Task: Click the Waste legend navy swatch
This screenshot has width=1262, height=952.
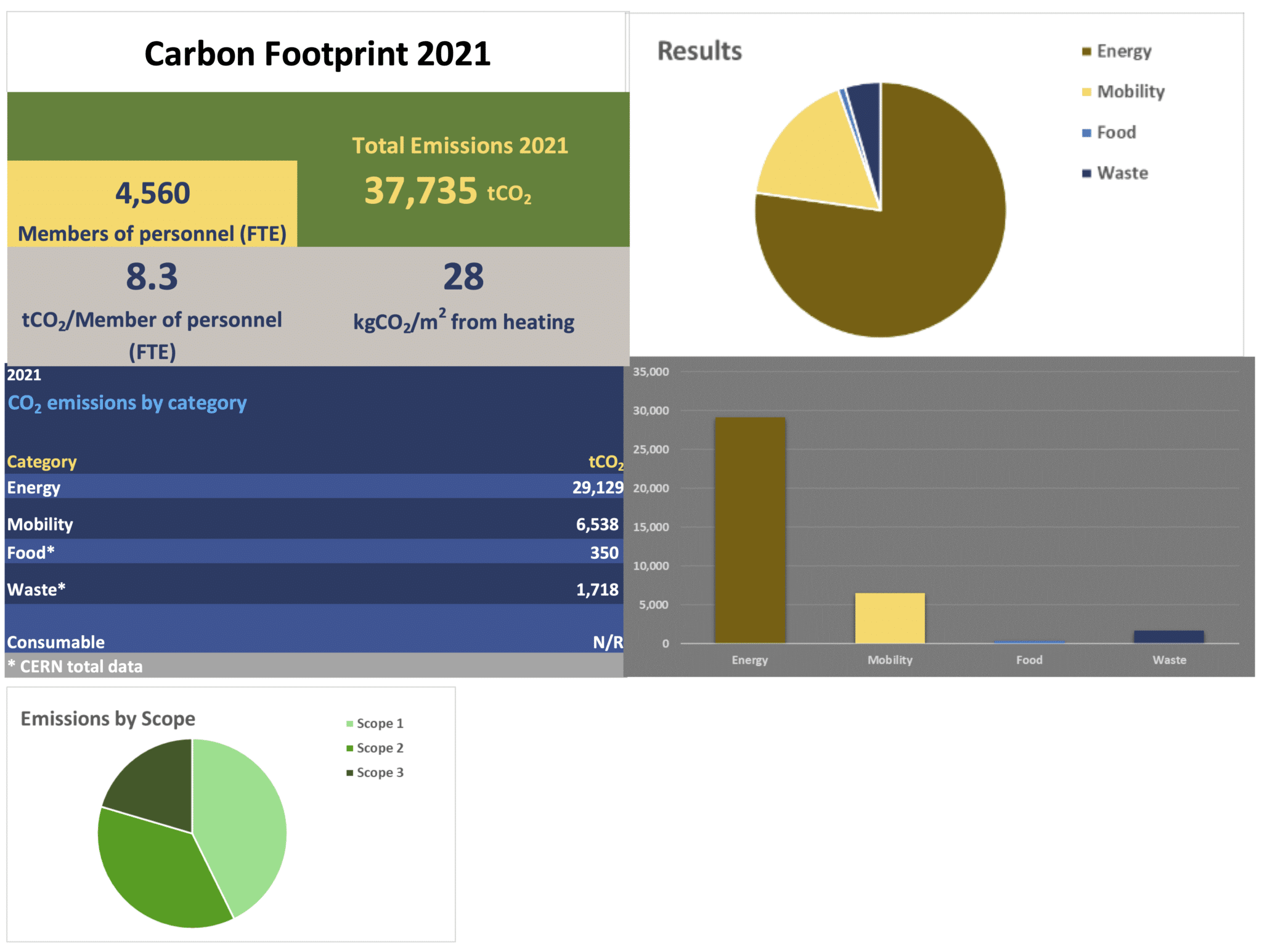Action: [x=1086, y=174]
